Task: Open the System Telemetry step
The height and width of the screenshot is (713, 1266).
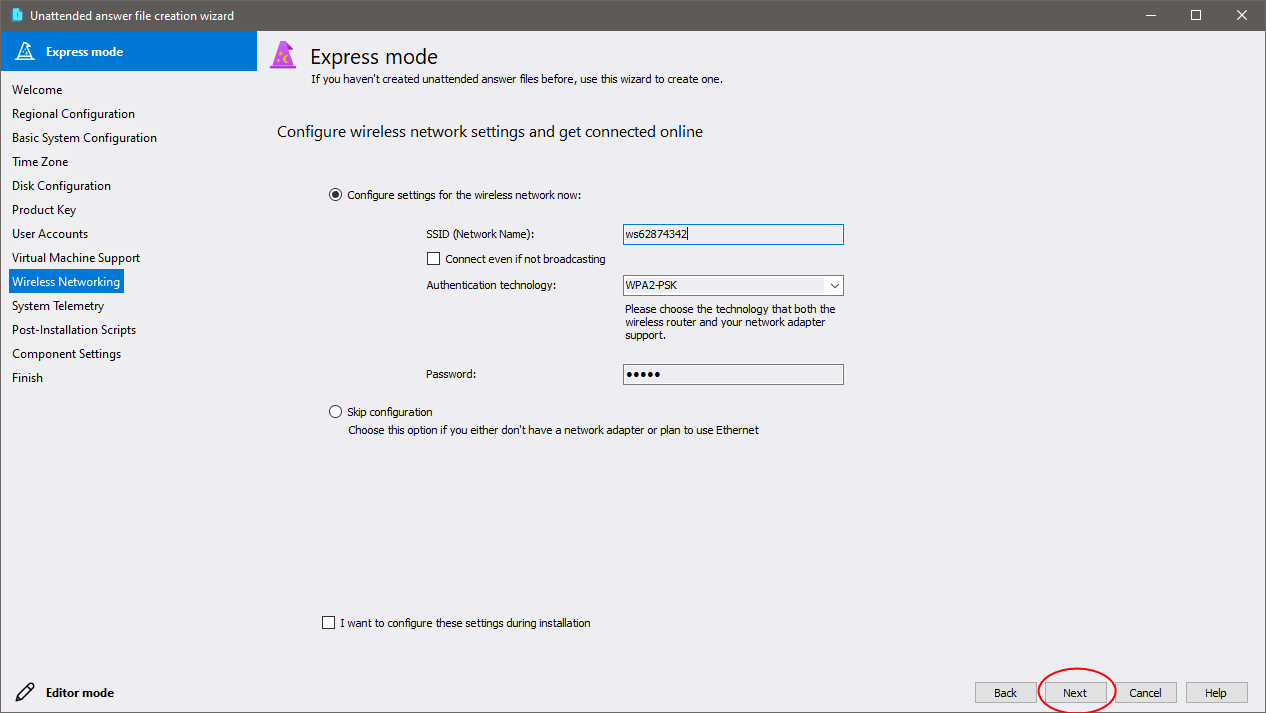Action: click(x=58, y=306)
